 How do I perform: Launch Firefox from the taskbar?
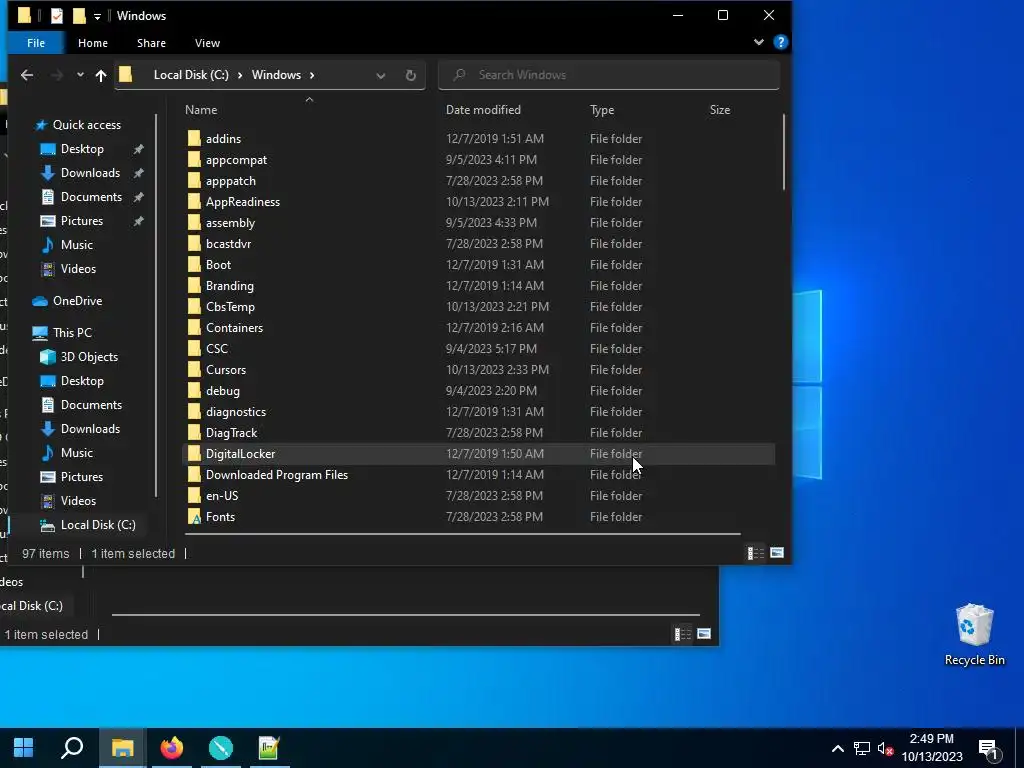click(172, 748)
